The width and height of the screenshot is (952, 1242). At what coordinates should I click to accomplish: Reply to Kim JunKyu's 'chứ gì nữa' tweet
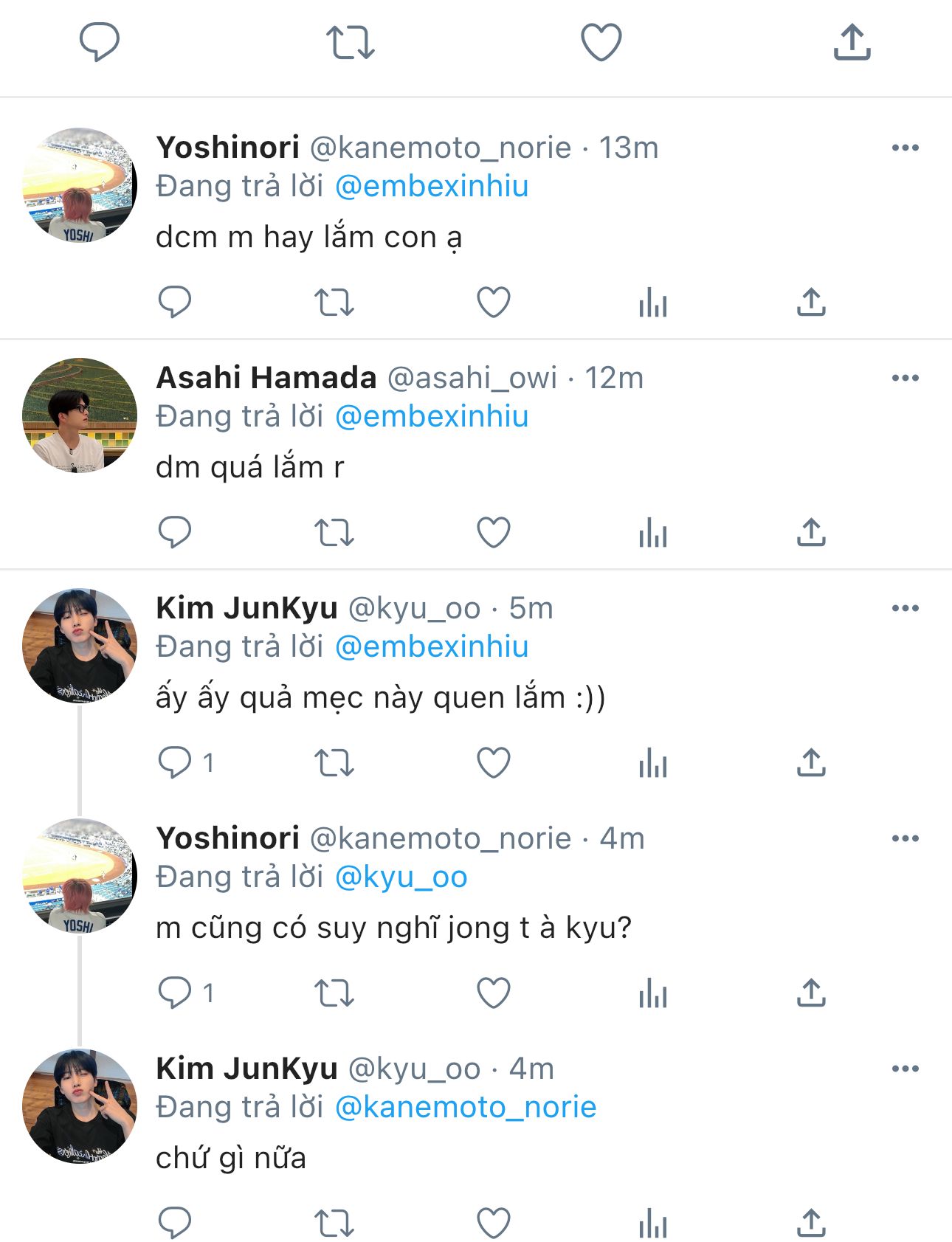point(175,1224)
